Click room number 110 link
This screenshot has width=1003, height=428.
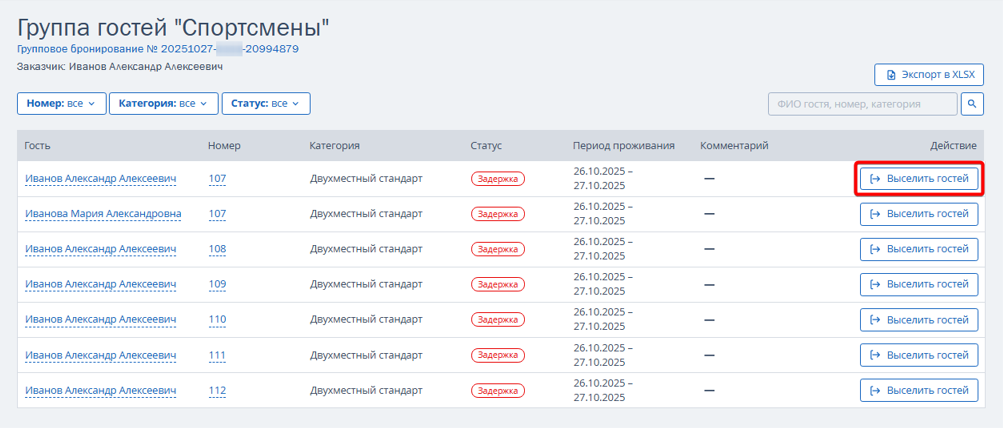tap(218, 320)
